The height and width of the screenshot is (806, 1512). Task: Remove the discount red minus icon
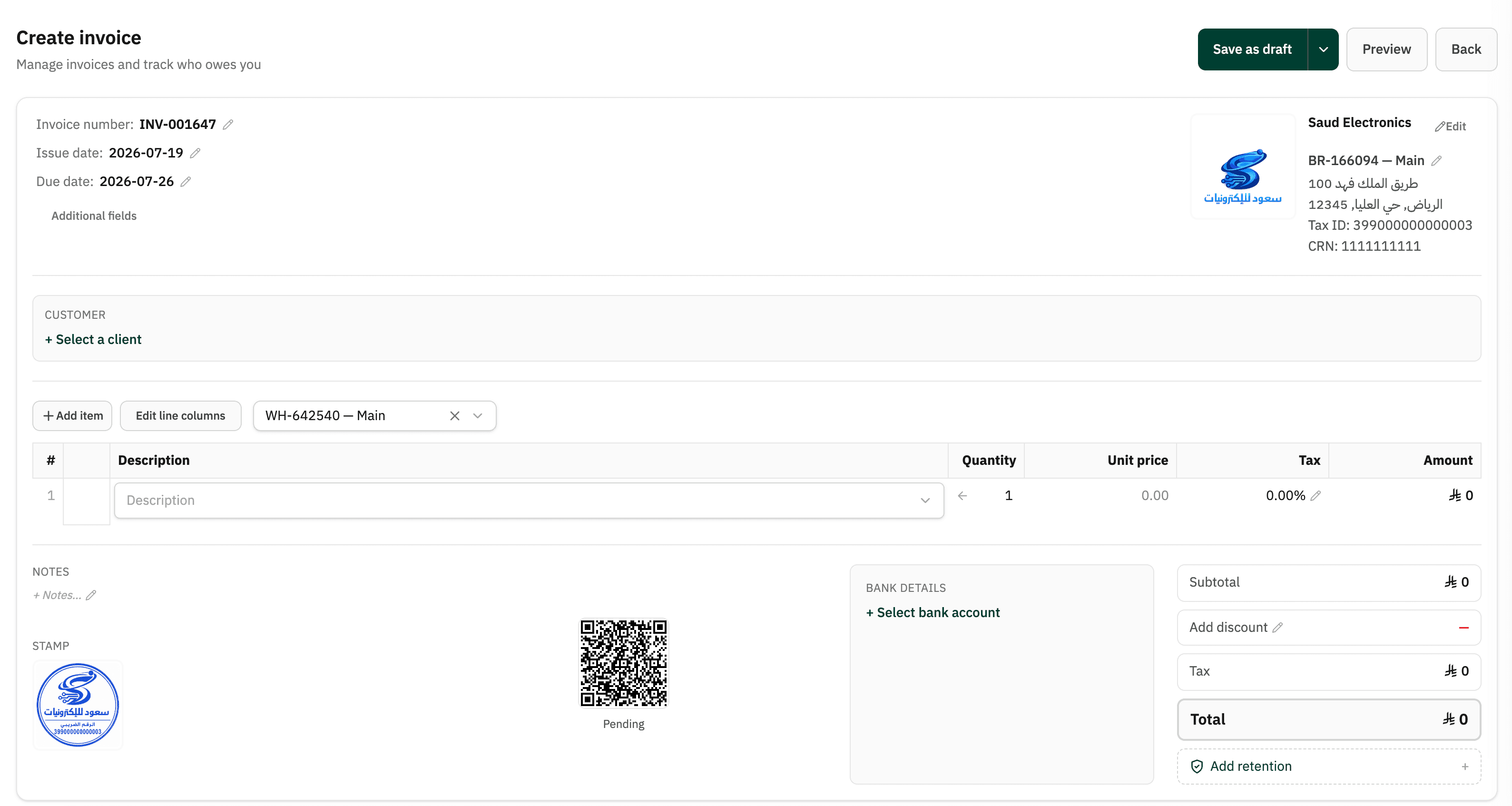[1464, 628]
